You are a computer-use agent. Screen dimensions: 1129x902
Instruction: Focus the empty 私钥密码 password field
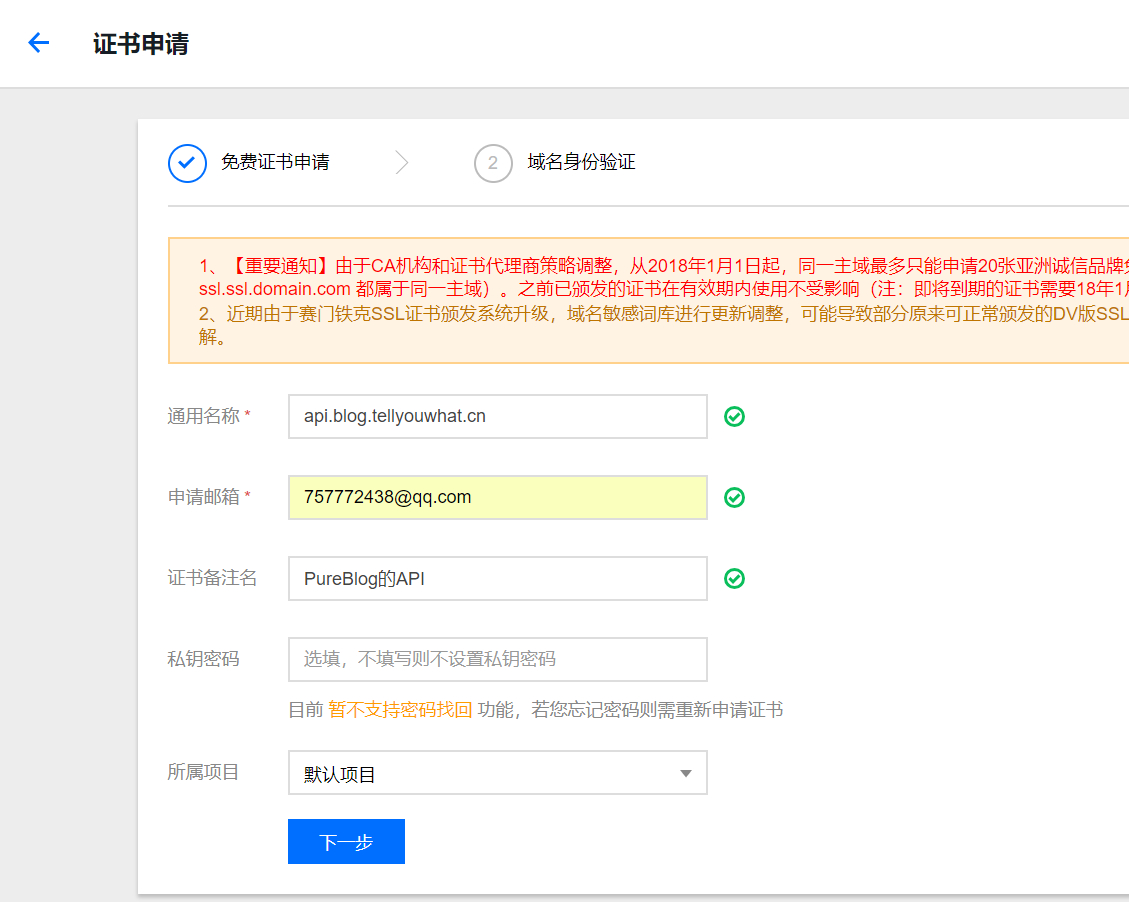[497, 660]
